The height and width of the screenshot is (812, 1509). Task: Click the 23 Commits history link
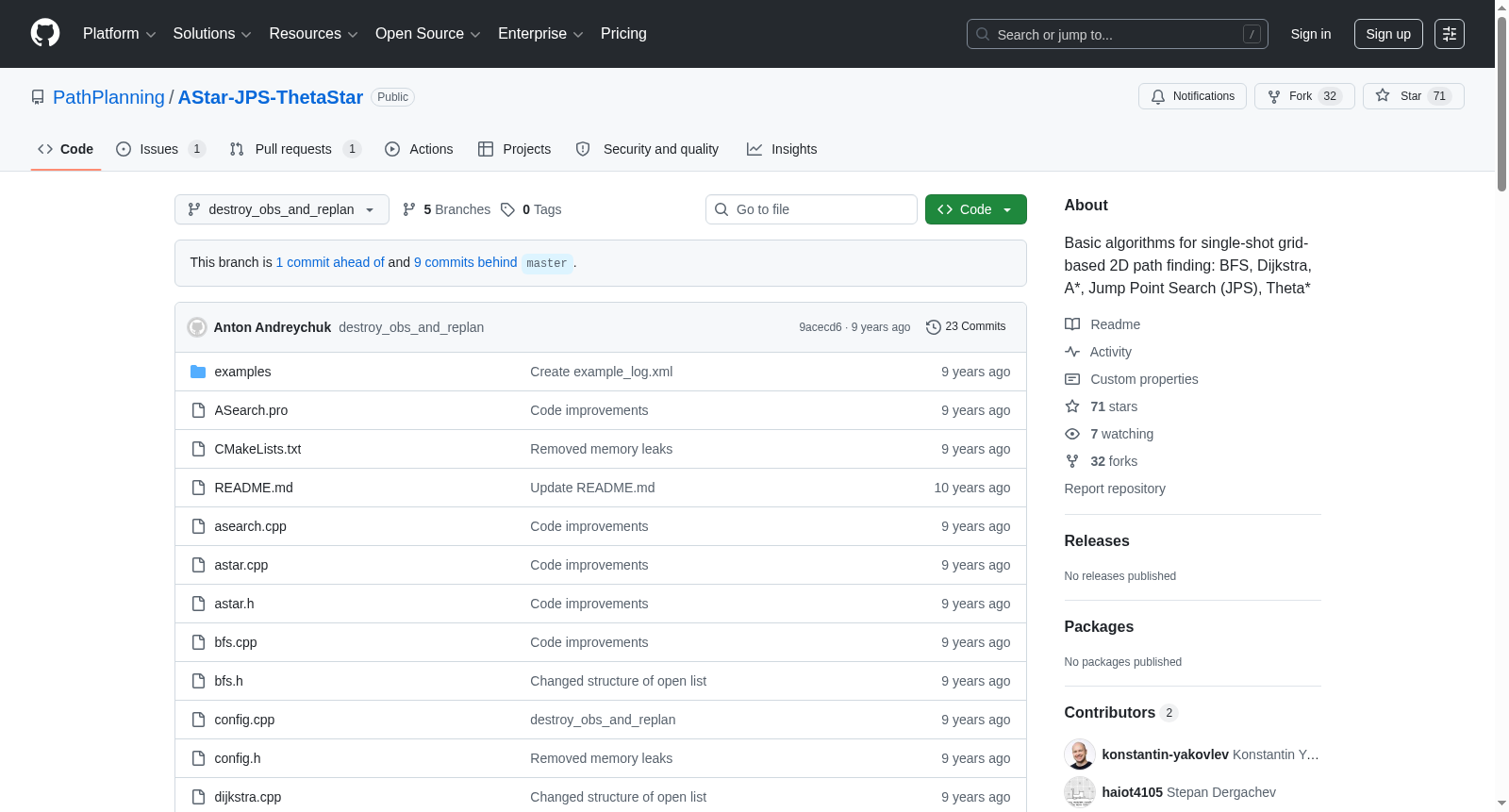pos(966,326)
